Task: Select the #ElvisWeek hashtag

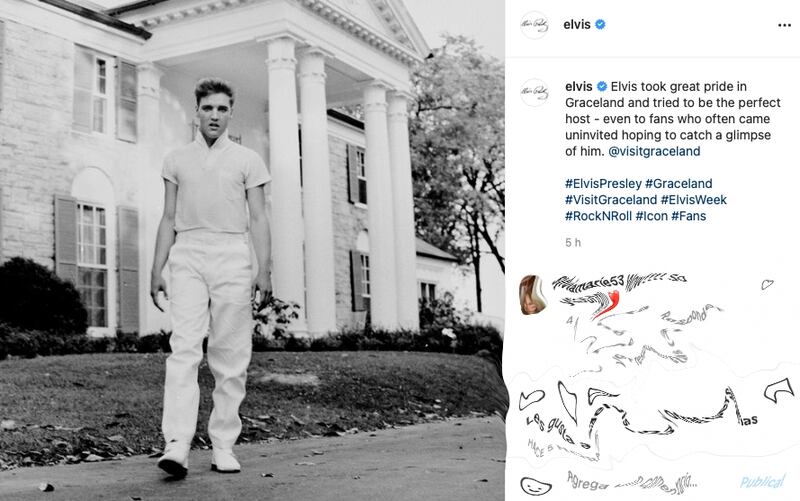Action: (x=693, y=199)
